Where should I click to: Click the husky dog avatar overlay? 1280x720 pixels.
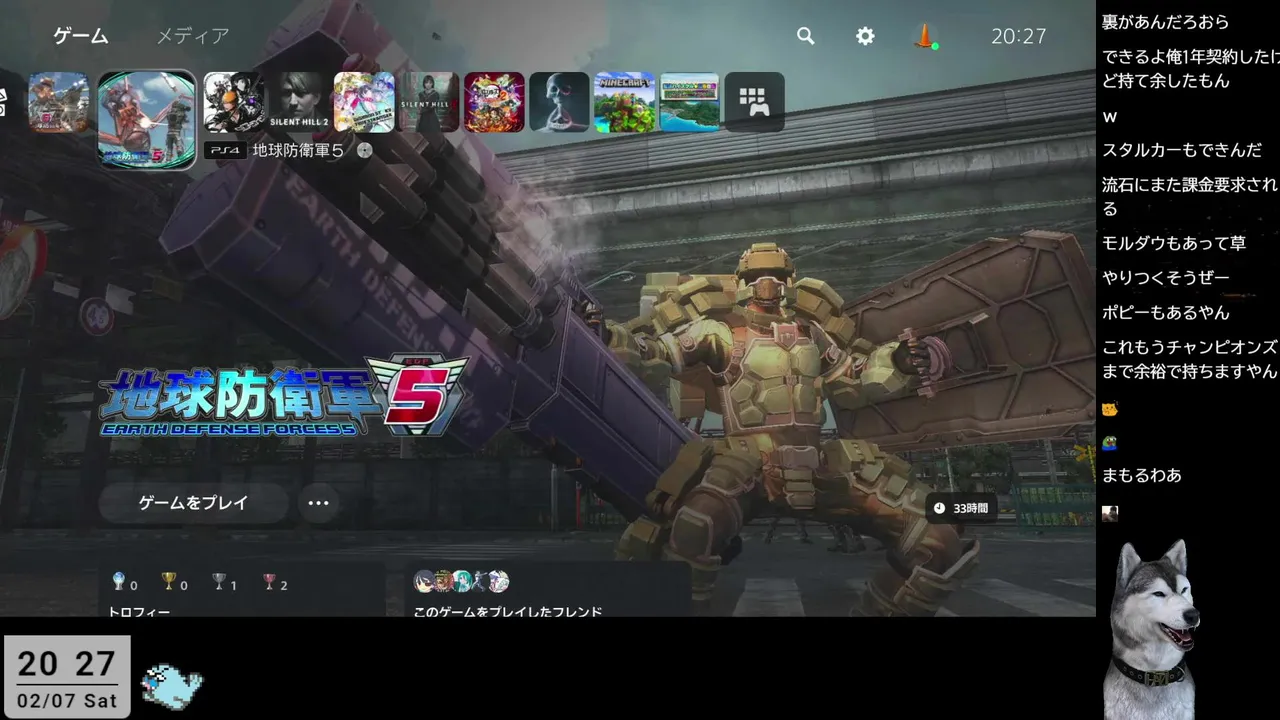[1153, 630]
